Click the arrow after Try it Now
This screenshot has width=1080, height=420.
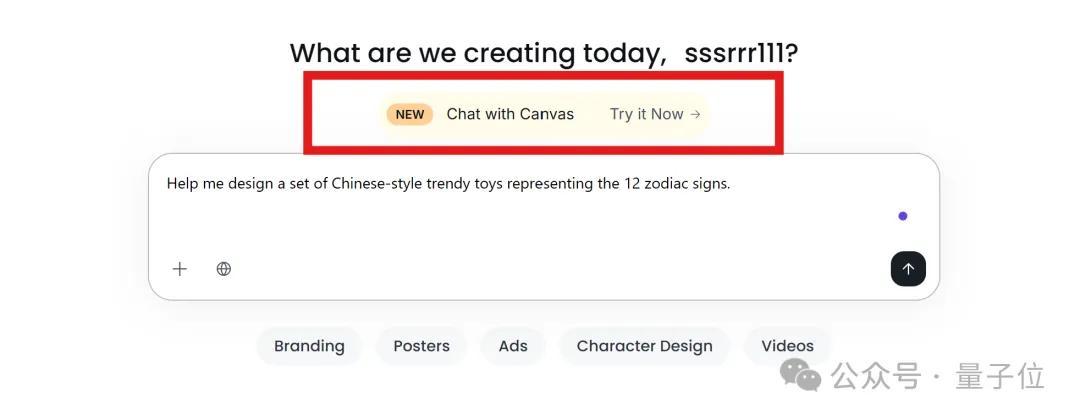[695, 114]
